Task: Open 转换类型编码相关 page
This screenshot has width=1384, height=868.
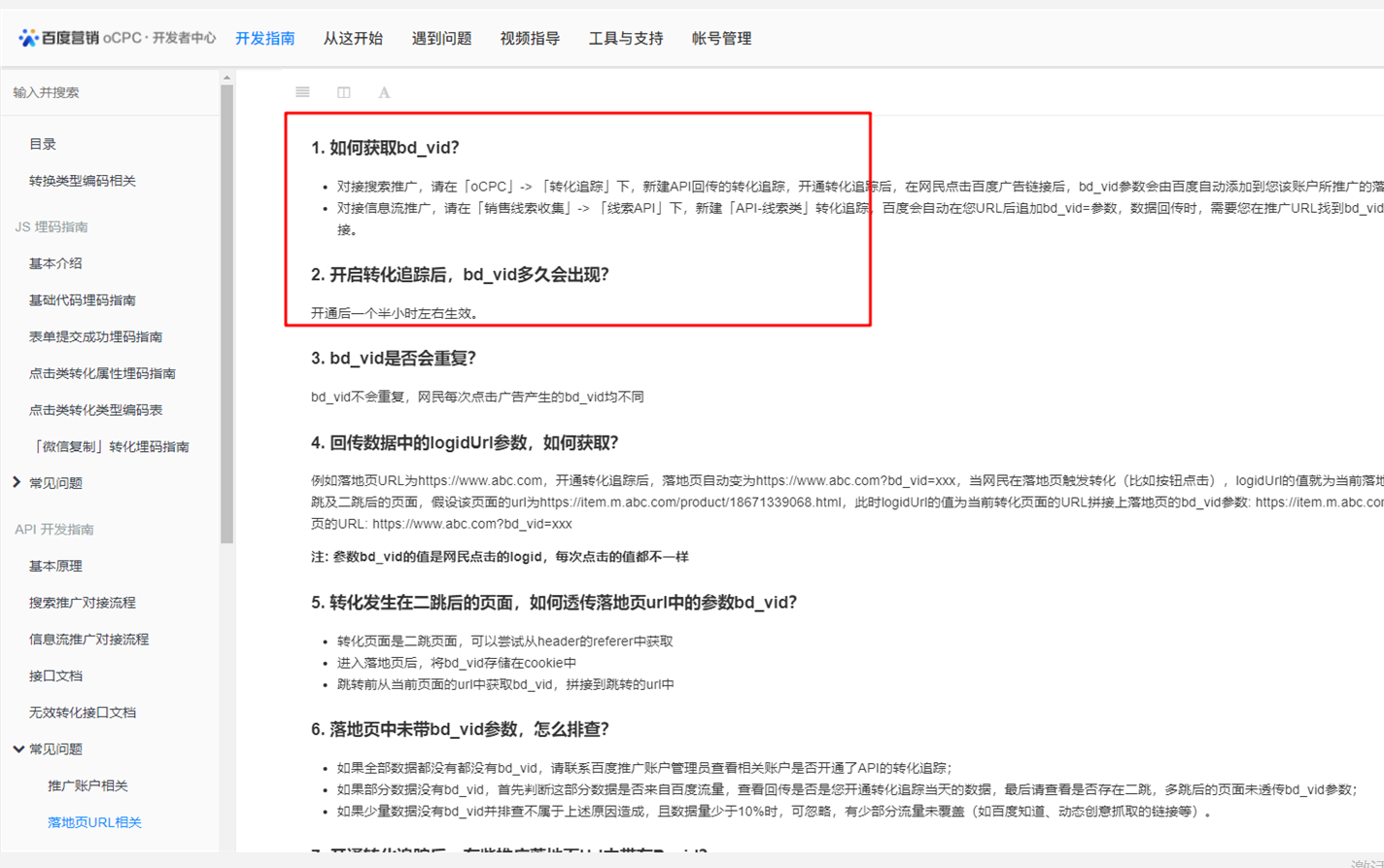Action: click(83, 181)
